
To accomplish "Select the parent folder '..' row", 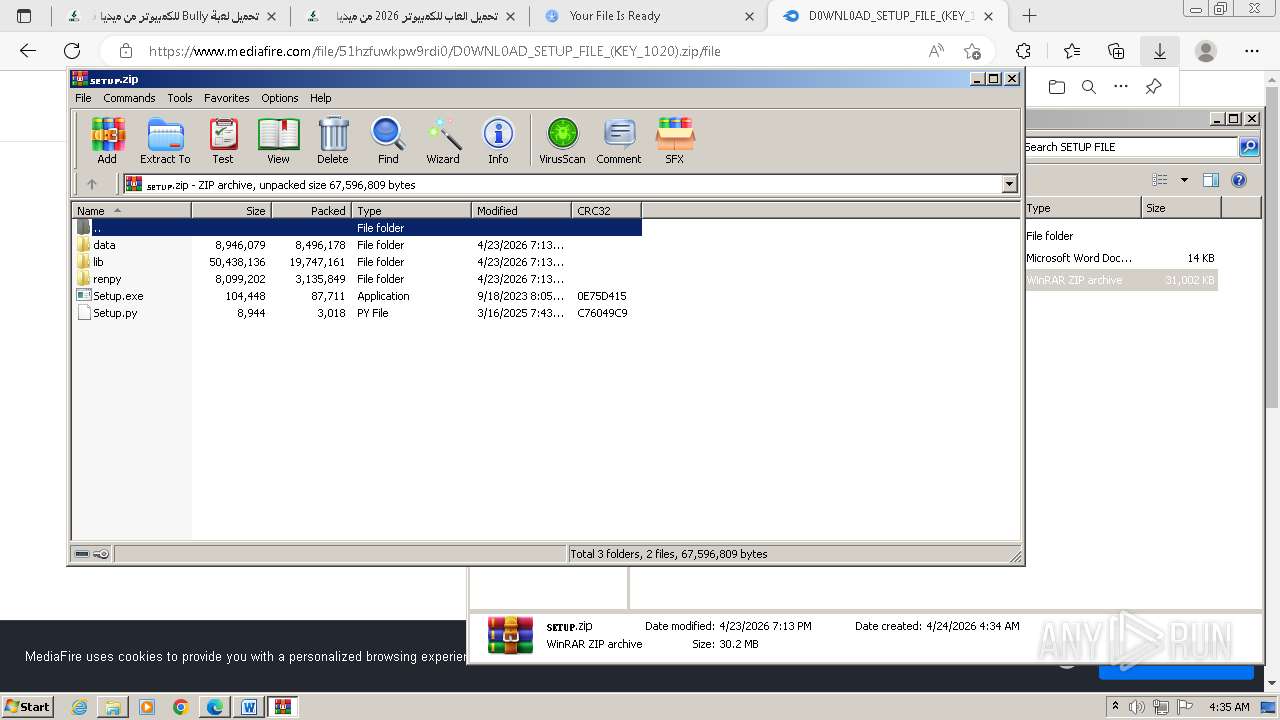I will click(x=357, y=228).
